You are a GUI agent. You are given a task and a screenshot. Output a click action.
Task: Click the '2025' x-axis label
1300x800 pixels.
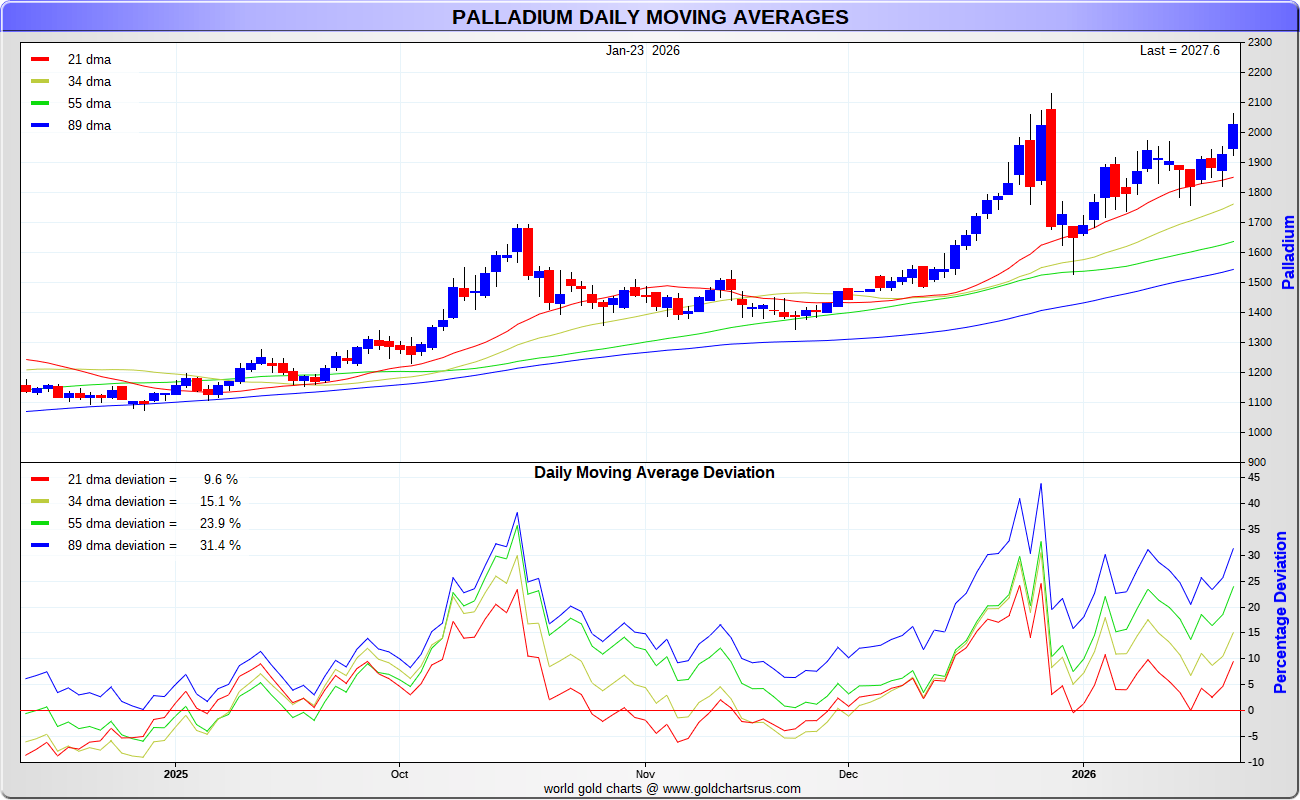(x=176, y=774)
